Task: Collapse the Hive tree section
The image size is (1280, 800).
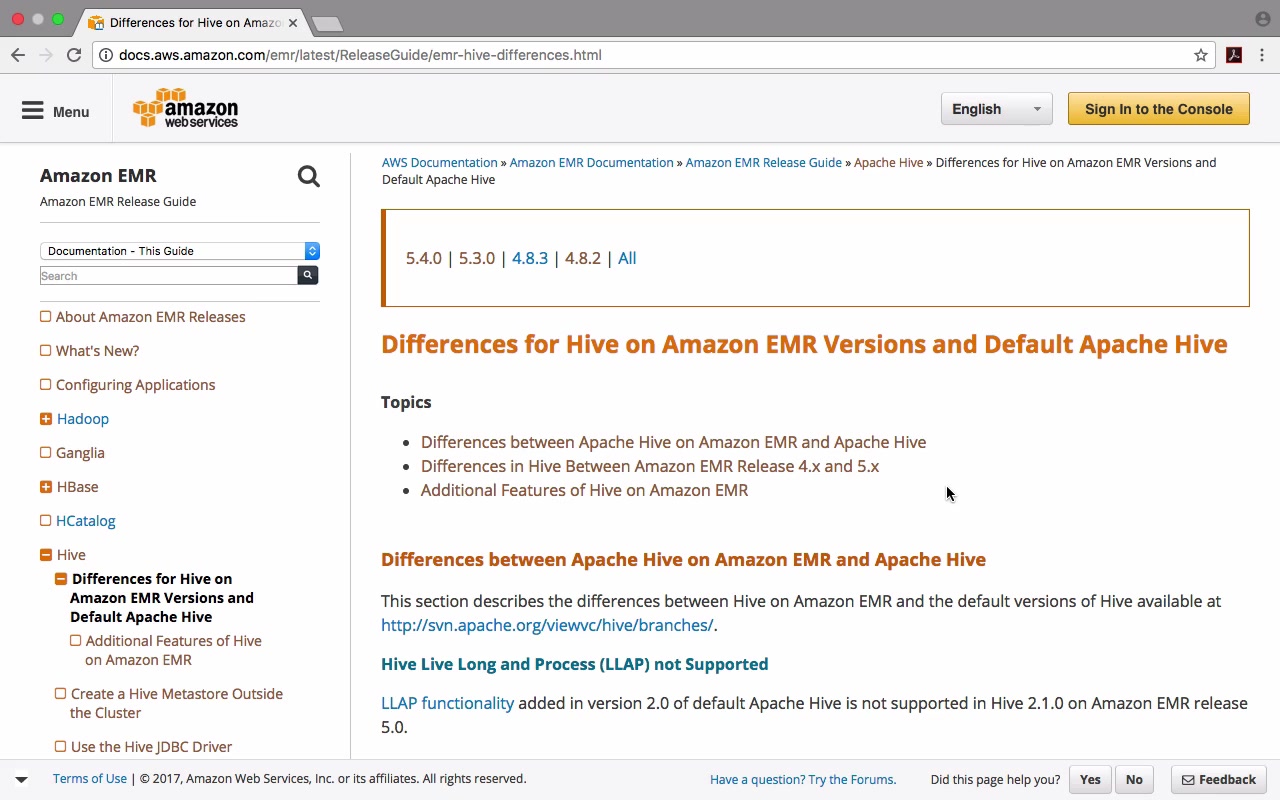Action: pos(46,555)
